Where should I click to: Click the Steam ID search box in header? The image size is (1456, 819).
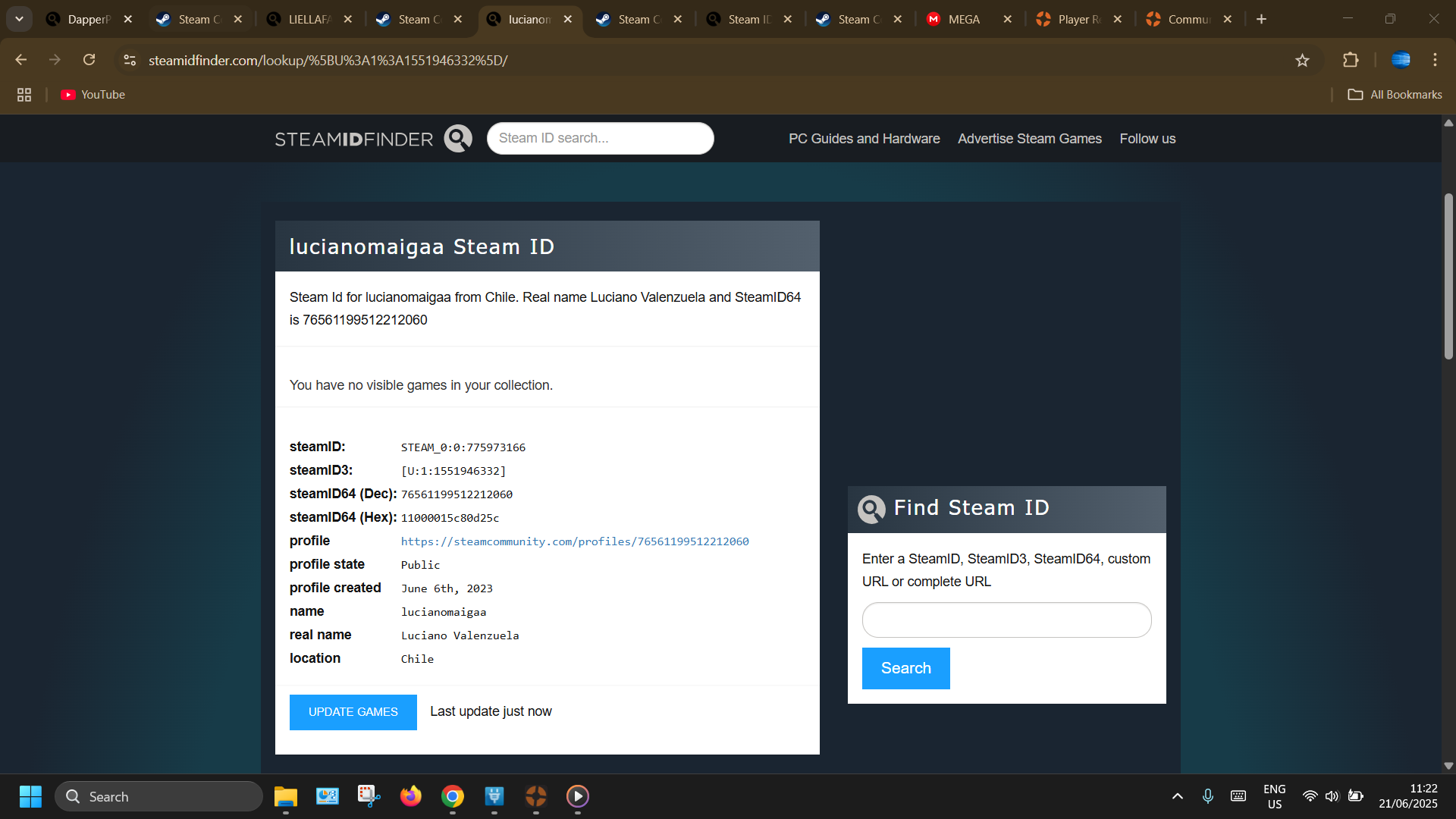600,138
